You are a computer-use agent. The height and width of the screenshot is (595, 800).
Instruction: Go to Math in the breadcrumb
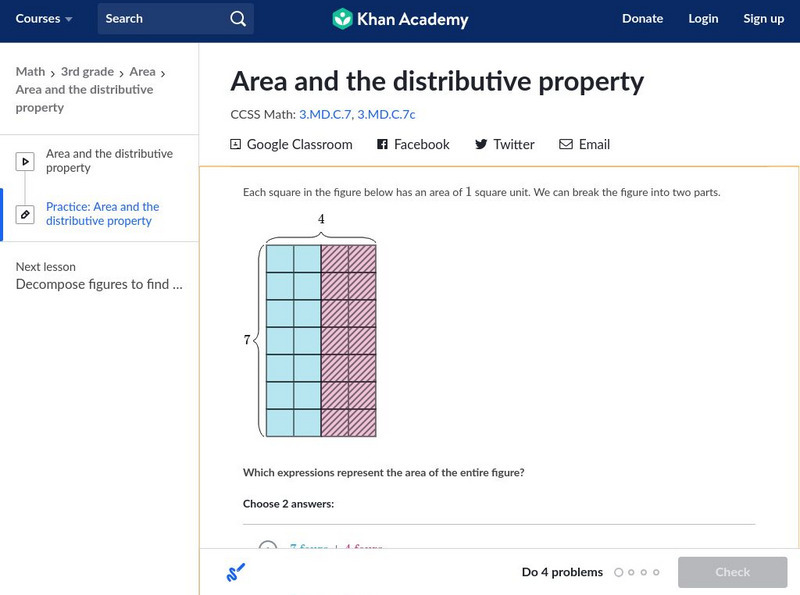click(30, 72)
